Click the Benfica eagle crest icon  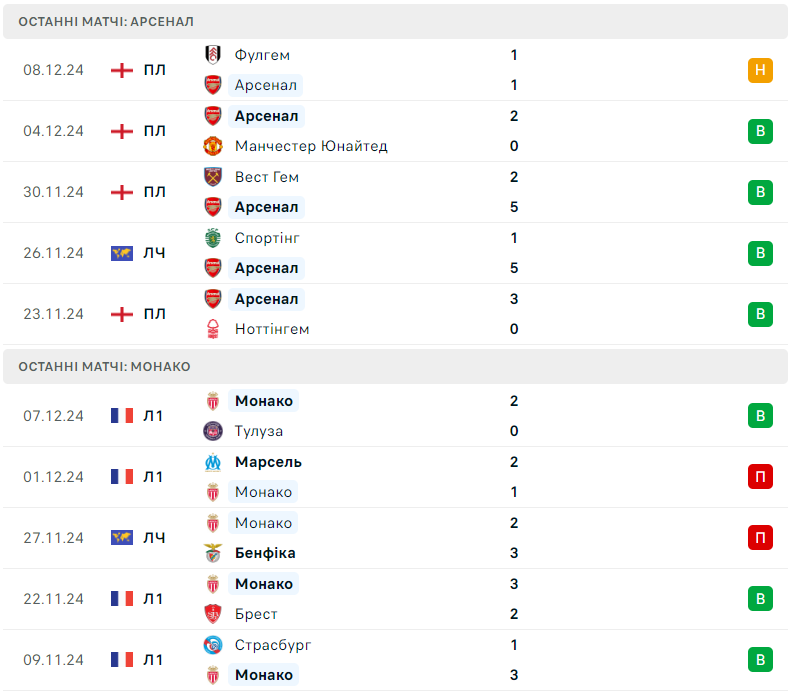tap(213, 553)
